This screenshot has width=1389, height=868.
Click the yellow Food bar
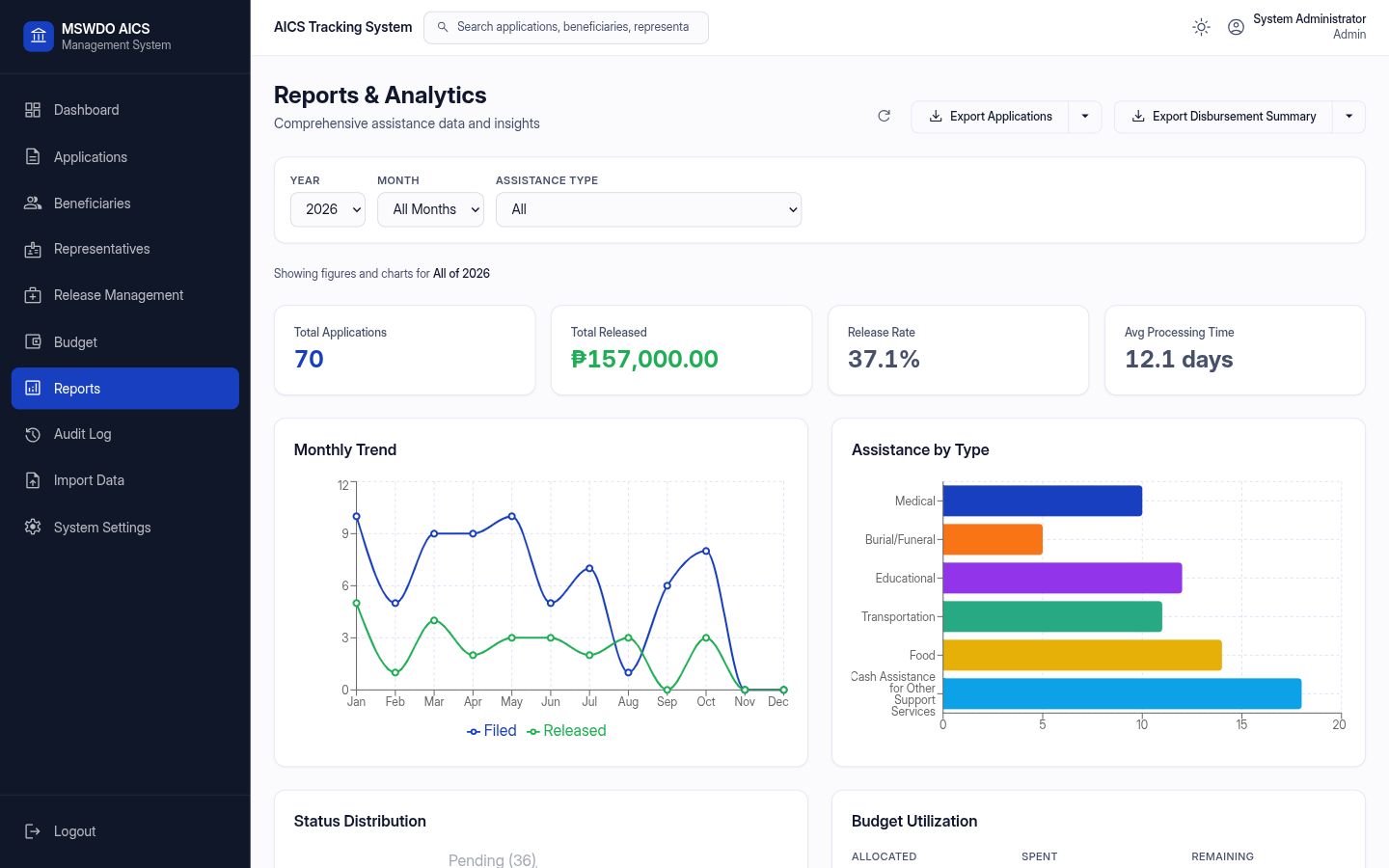tap(1082, 655)
